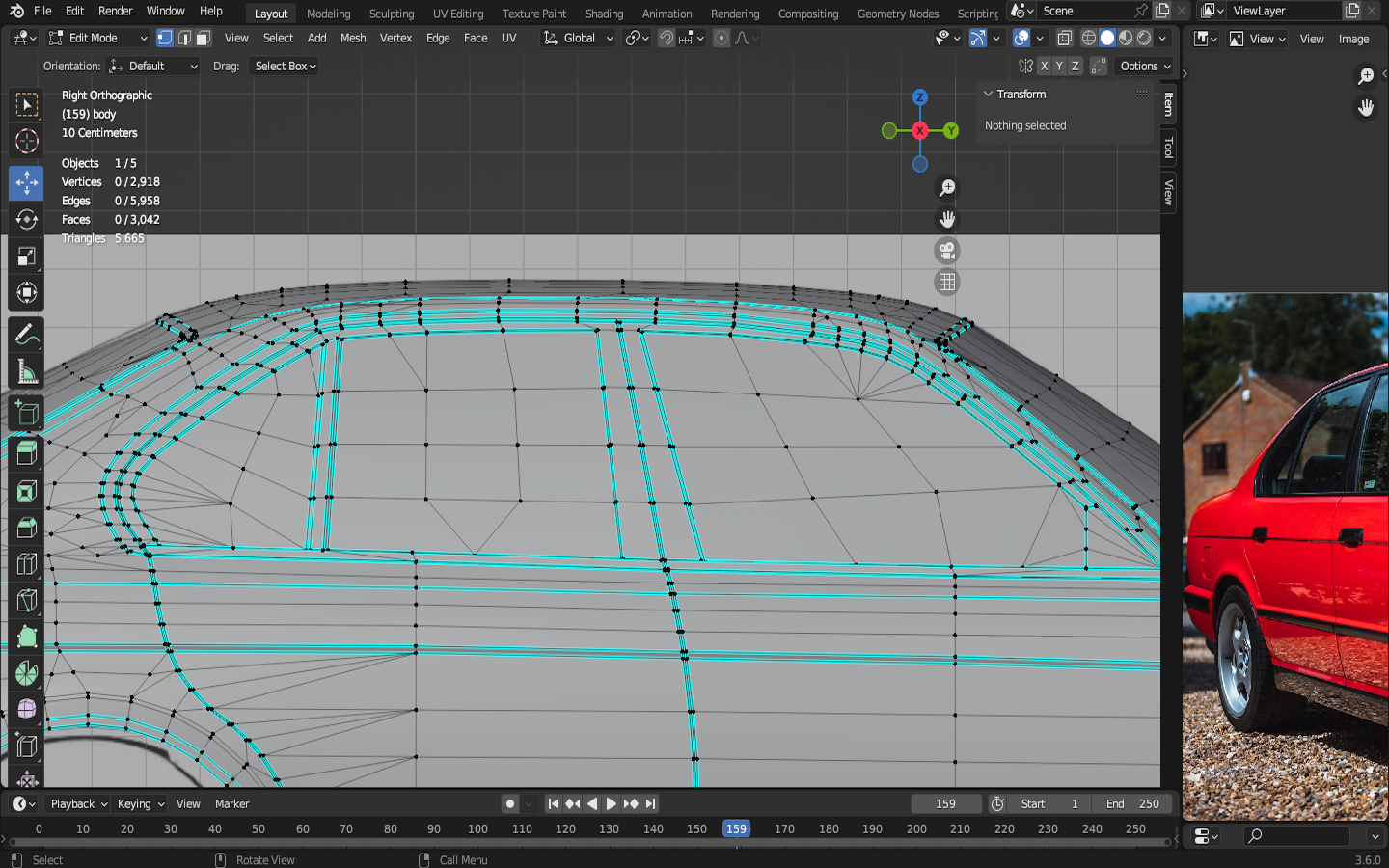Click the current frame field showing 159
1389x868 pixels.
(945, 804)
